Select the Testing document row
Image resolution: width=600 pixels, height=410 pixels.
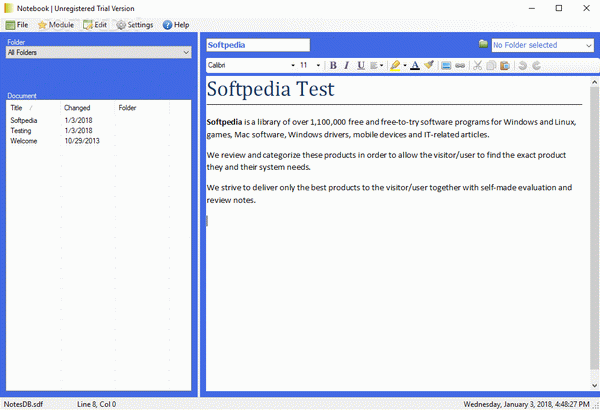pos(98,131)
